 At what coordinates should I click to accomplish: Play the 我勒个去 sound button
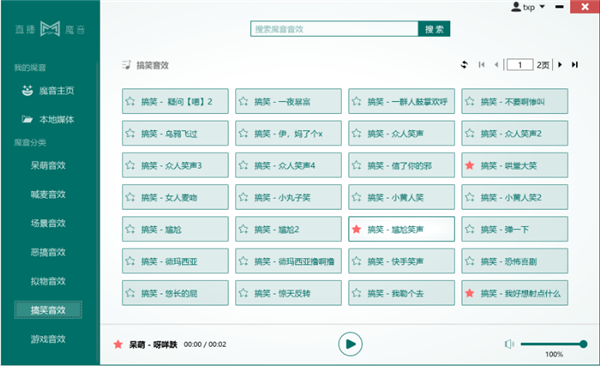402,293
